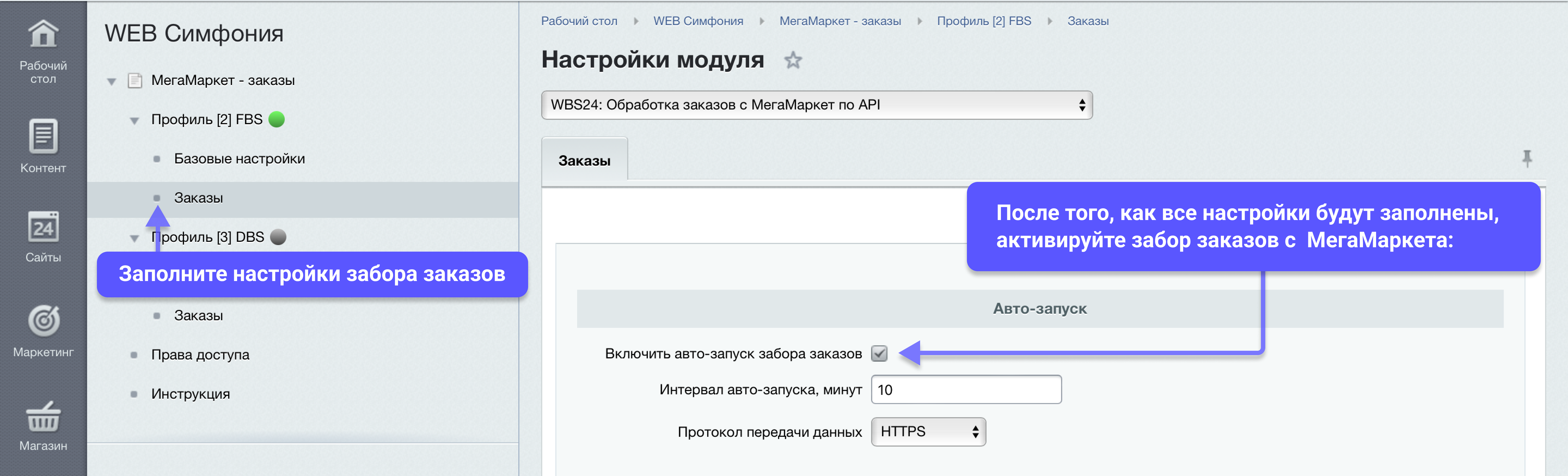
Task: Collapse the МегаМаркет - заказы tree node
Action: point(111,81)
